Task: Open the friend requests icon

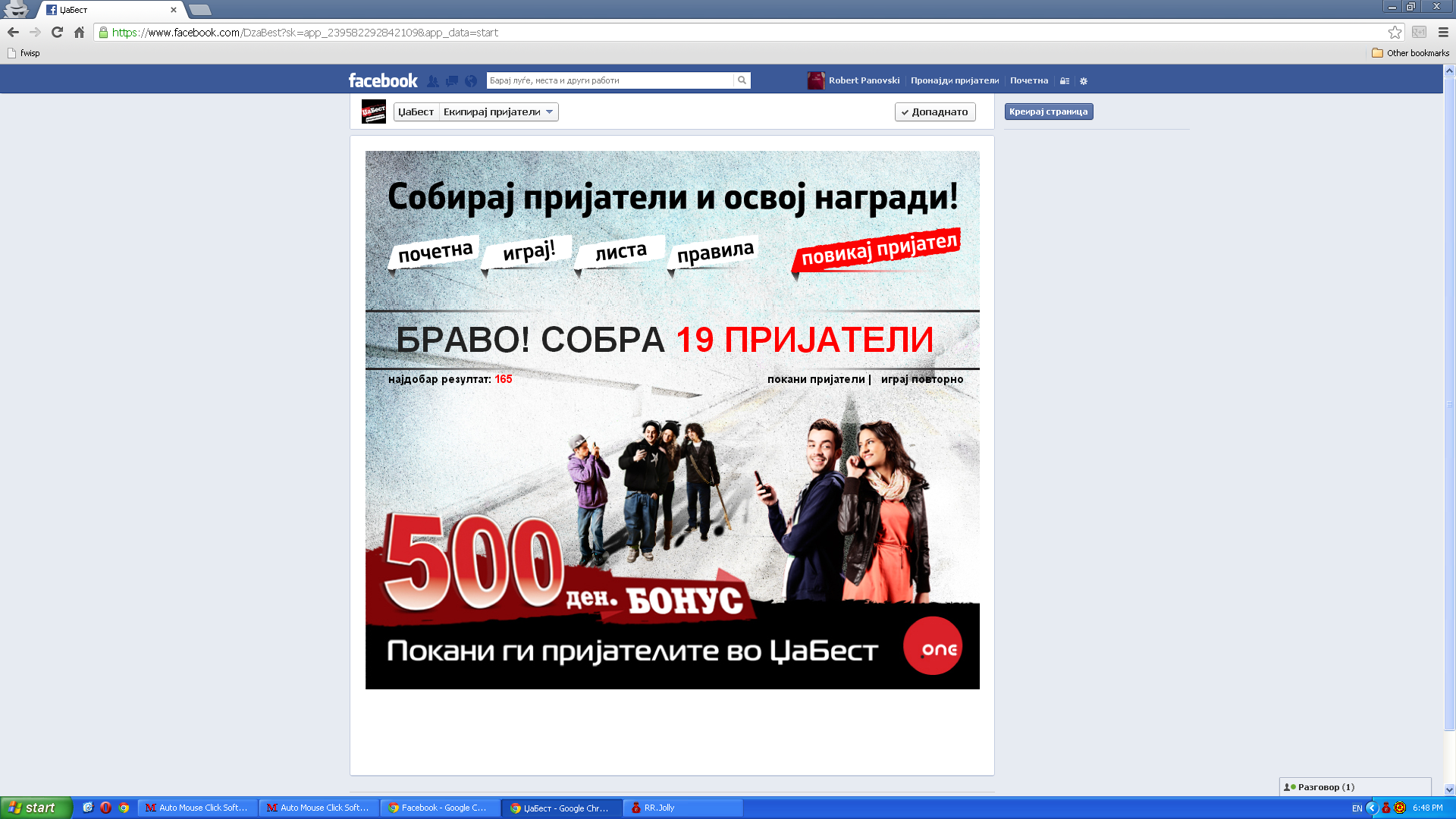Action: [433, 81]
